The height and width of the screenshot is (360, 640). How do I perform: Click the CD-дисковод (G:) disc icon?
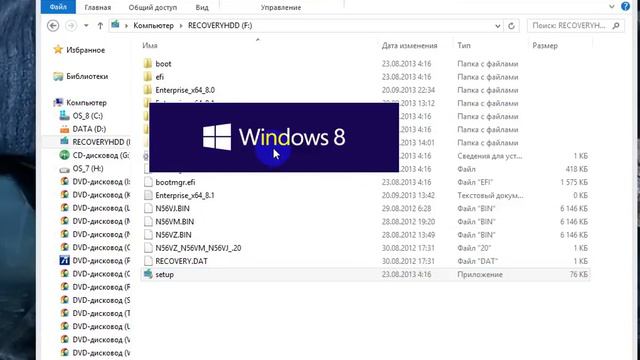pyautogui.click(x=64, y=155)
